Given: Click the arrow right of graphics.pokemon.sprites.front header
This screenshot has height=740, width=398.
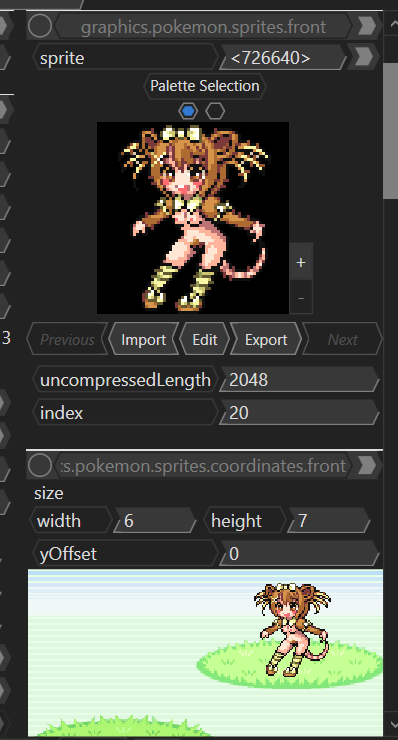Looking at the screenshot, I should coord(367,26).
